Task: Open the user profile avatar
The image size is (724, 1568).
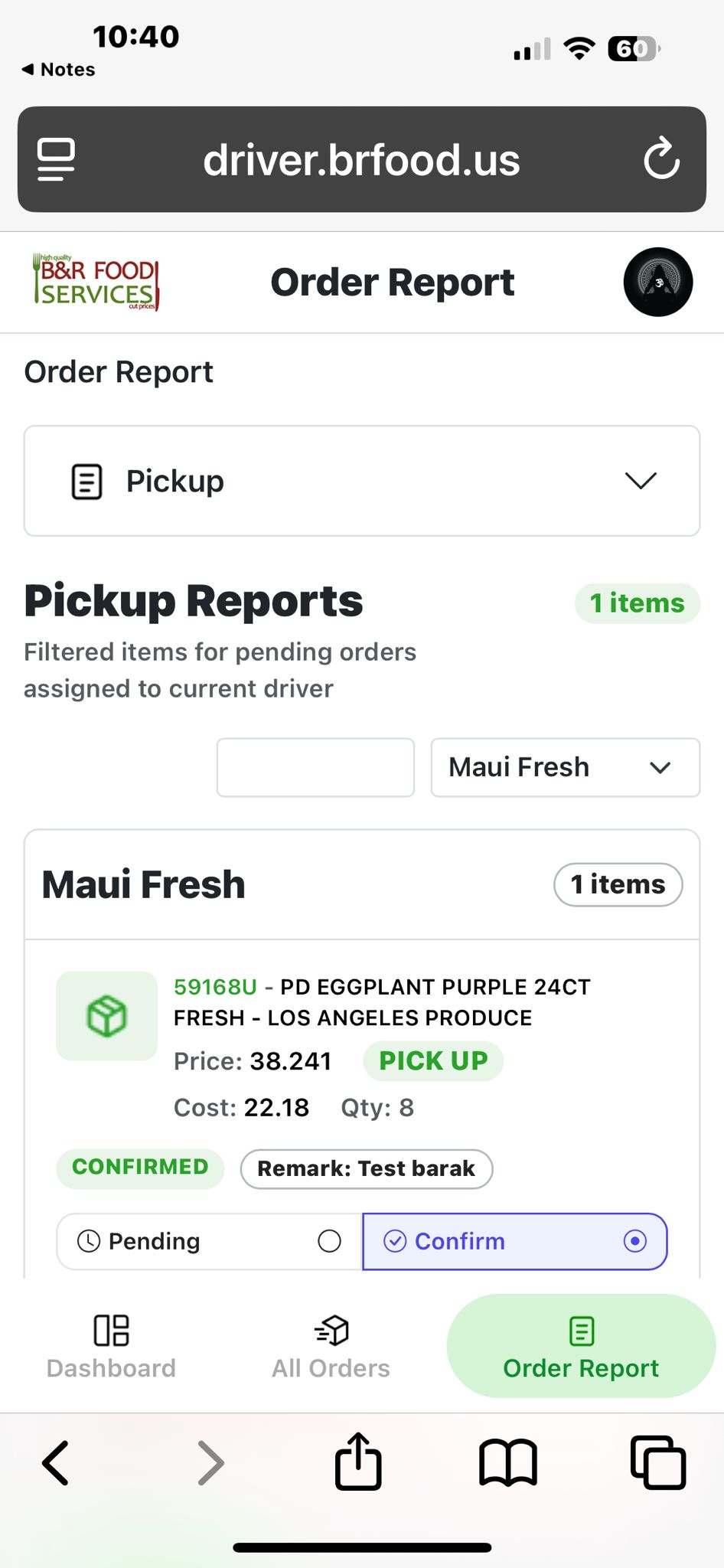Action: [x=657, y=282]
